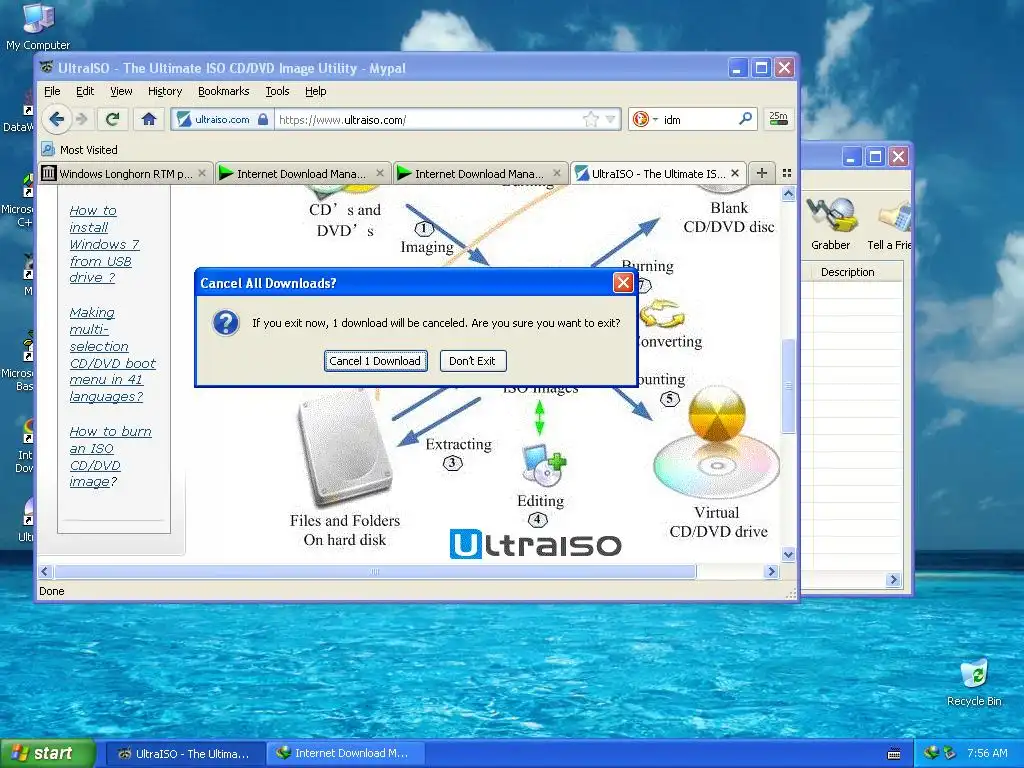Open How to install Windows 7 link

tap(104, 244)
